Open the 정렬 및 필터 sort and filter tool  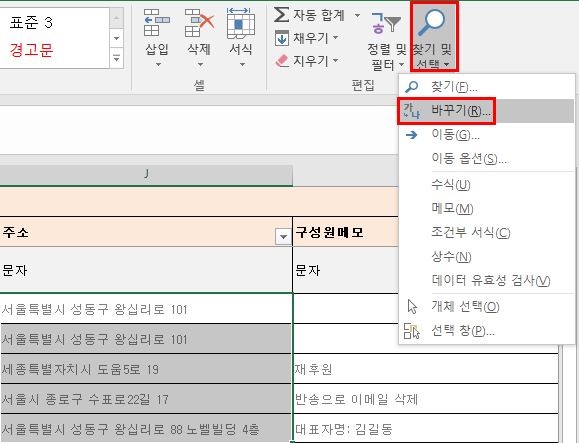pos(386,39)
